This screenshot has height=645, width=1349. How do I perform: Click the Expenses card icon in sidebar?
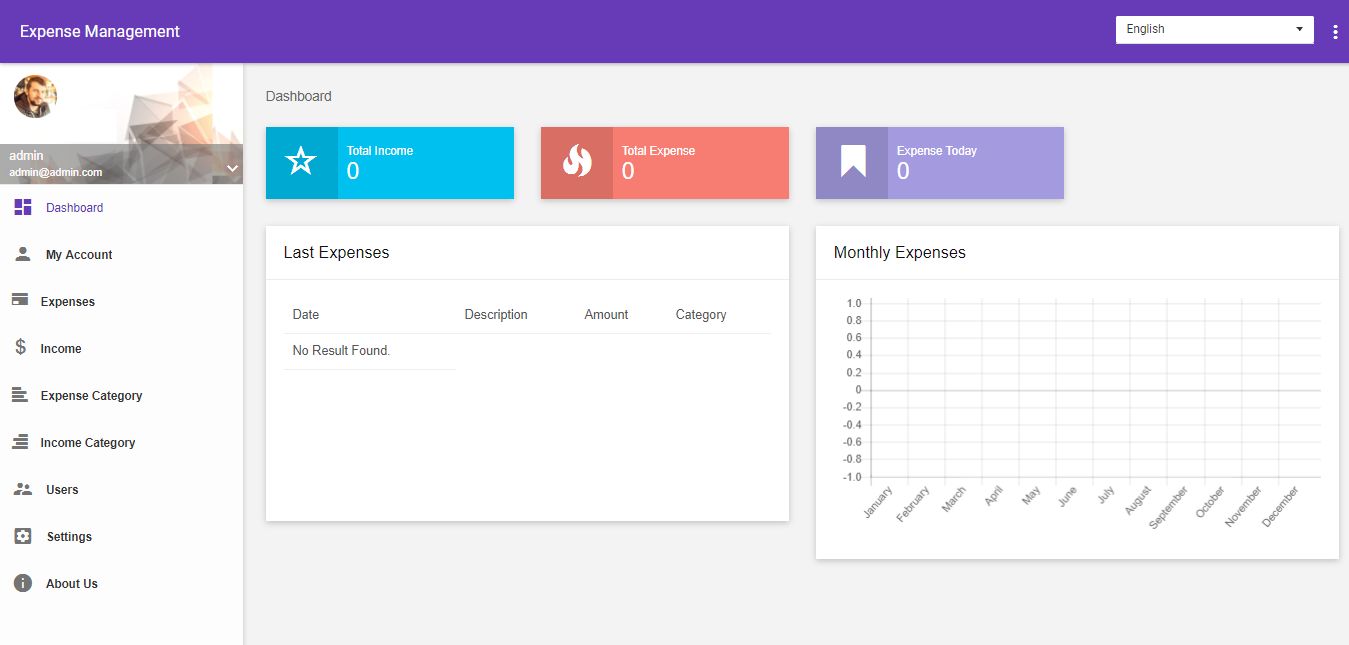pyautogui.click(x=20, y=300)
